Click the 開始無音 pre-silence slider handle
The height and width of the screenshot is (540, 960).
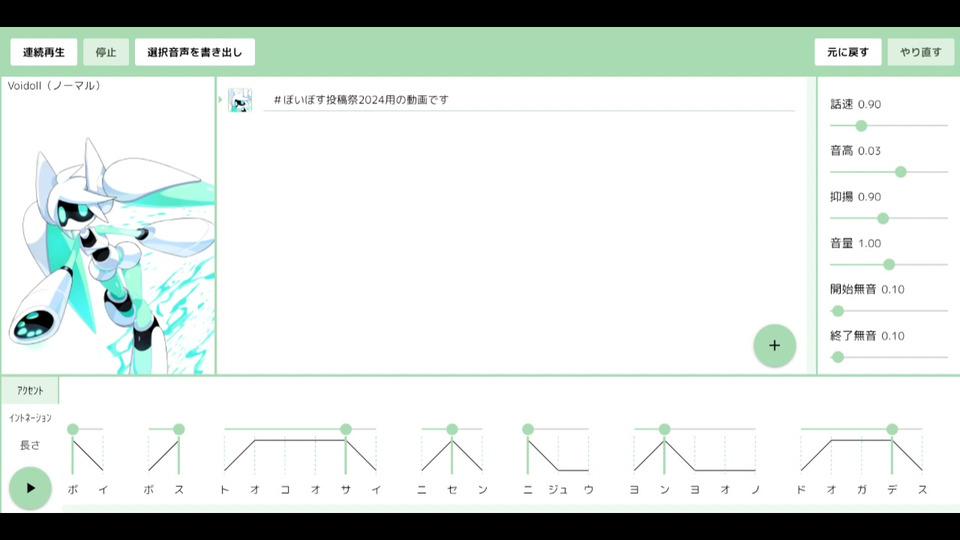tap(838, 311)
